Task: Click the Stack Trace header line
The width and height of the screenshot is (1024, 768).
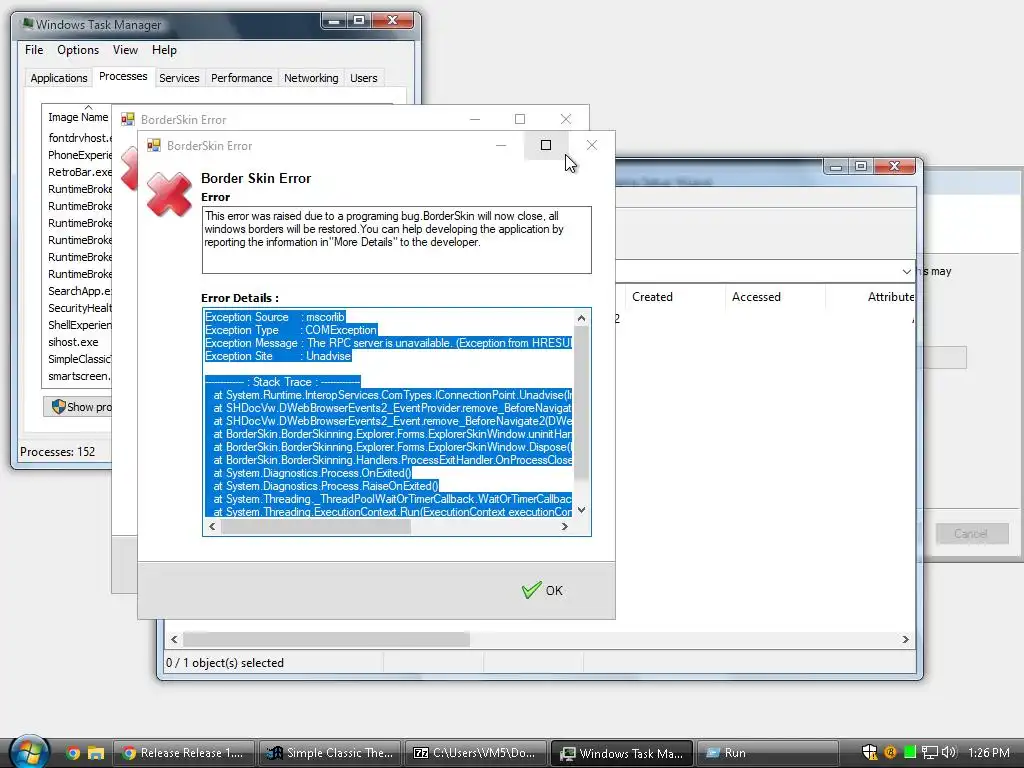Action: [x=282, y=382]
